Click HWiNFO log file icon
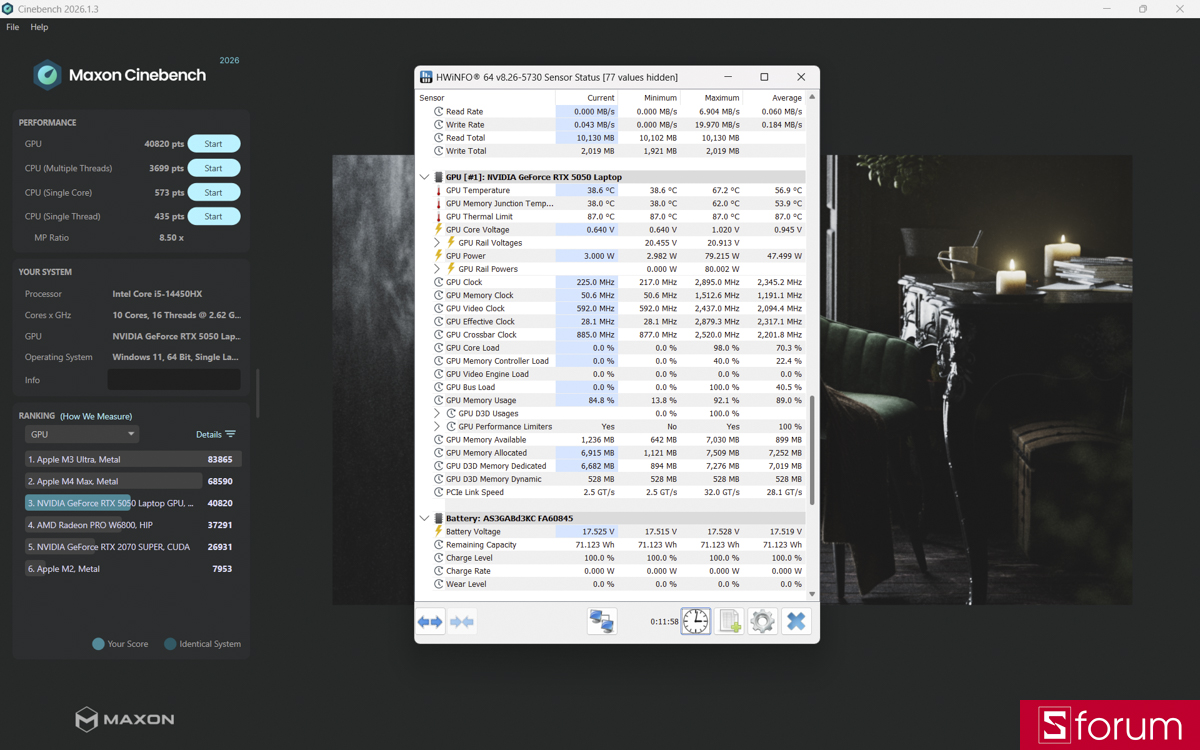The width and height of the screenshot is (1200, 750). pyautogui.click(x=729, y=621)
